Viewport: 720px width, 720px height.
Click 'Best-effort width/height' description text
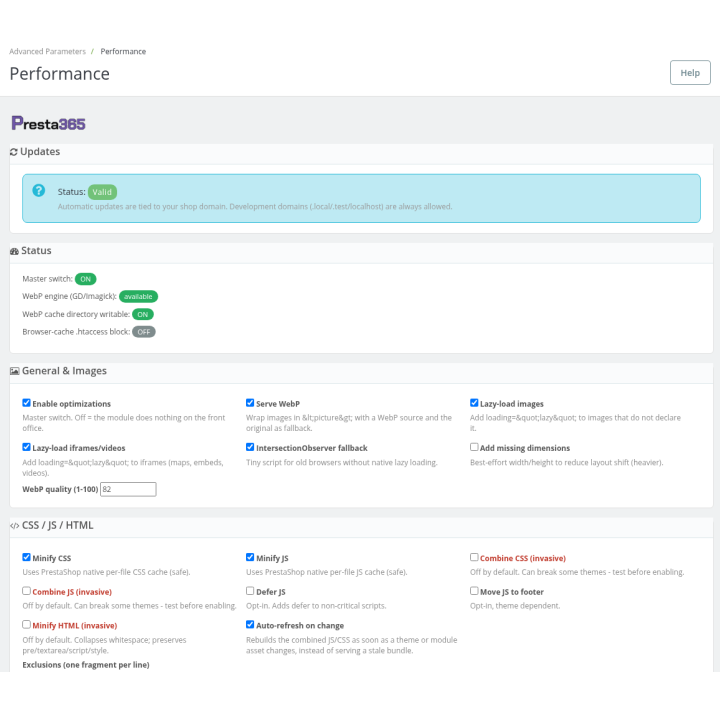pos(567,463)
